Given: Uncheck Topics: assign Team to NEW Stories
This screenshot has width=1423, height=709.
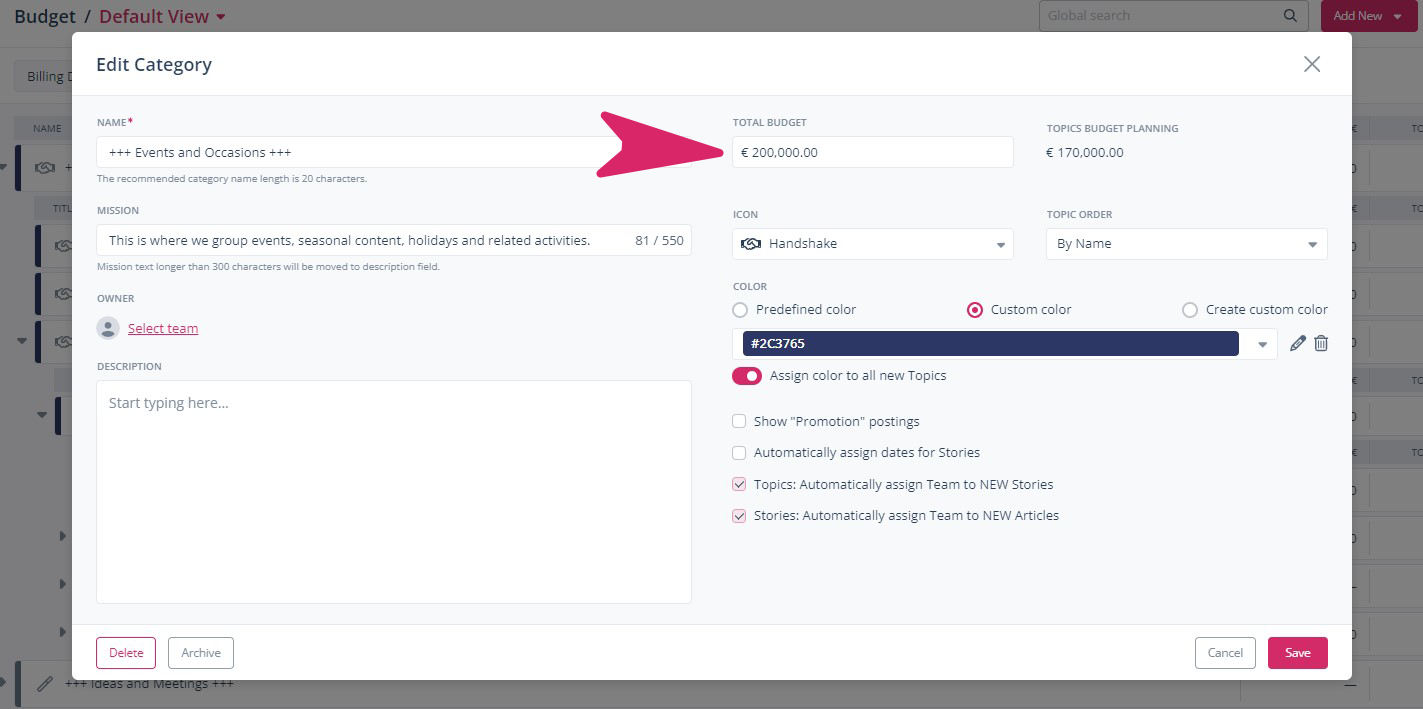Looking at the screenshot, I should click(740, 485).
